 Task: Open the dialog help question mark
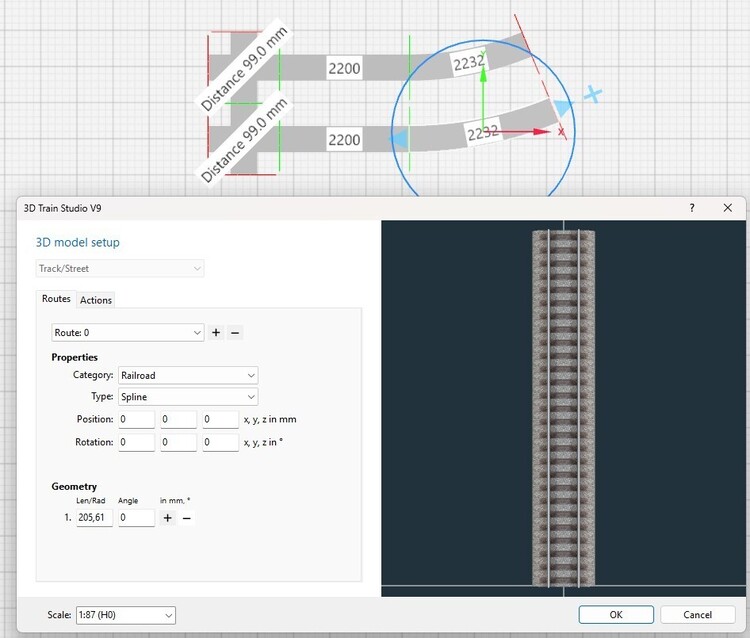click(x=692, y=208)
